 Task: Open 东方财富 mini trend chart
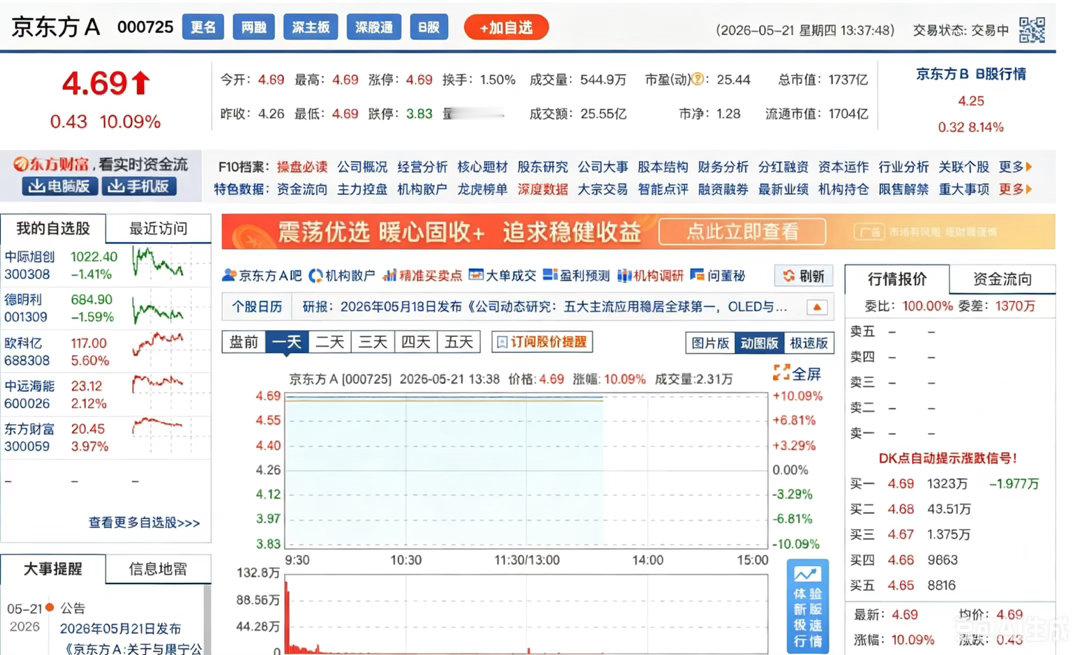tap(158, 426)
